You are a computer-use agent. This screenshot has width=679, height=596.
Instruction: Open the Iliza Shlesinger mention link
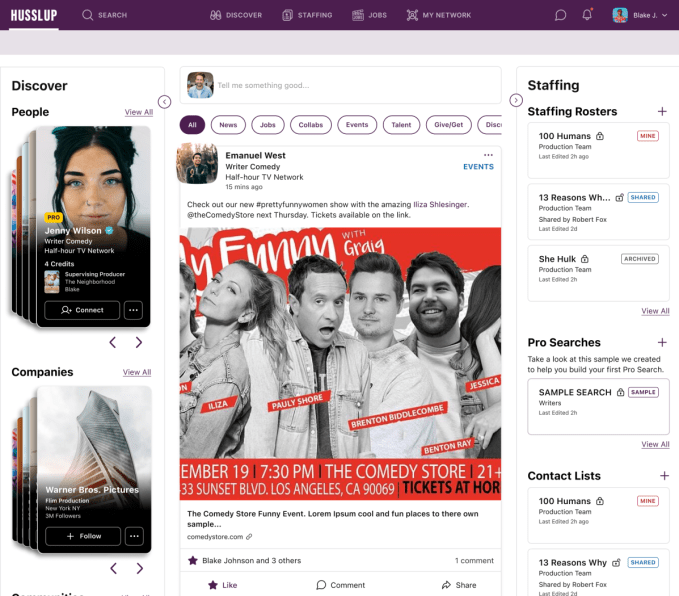click(440, 204)
